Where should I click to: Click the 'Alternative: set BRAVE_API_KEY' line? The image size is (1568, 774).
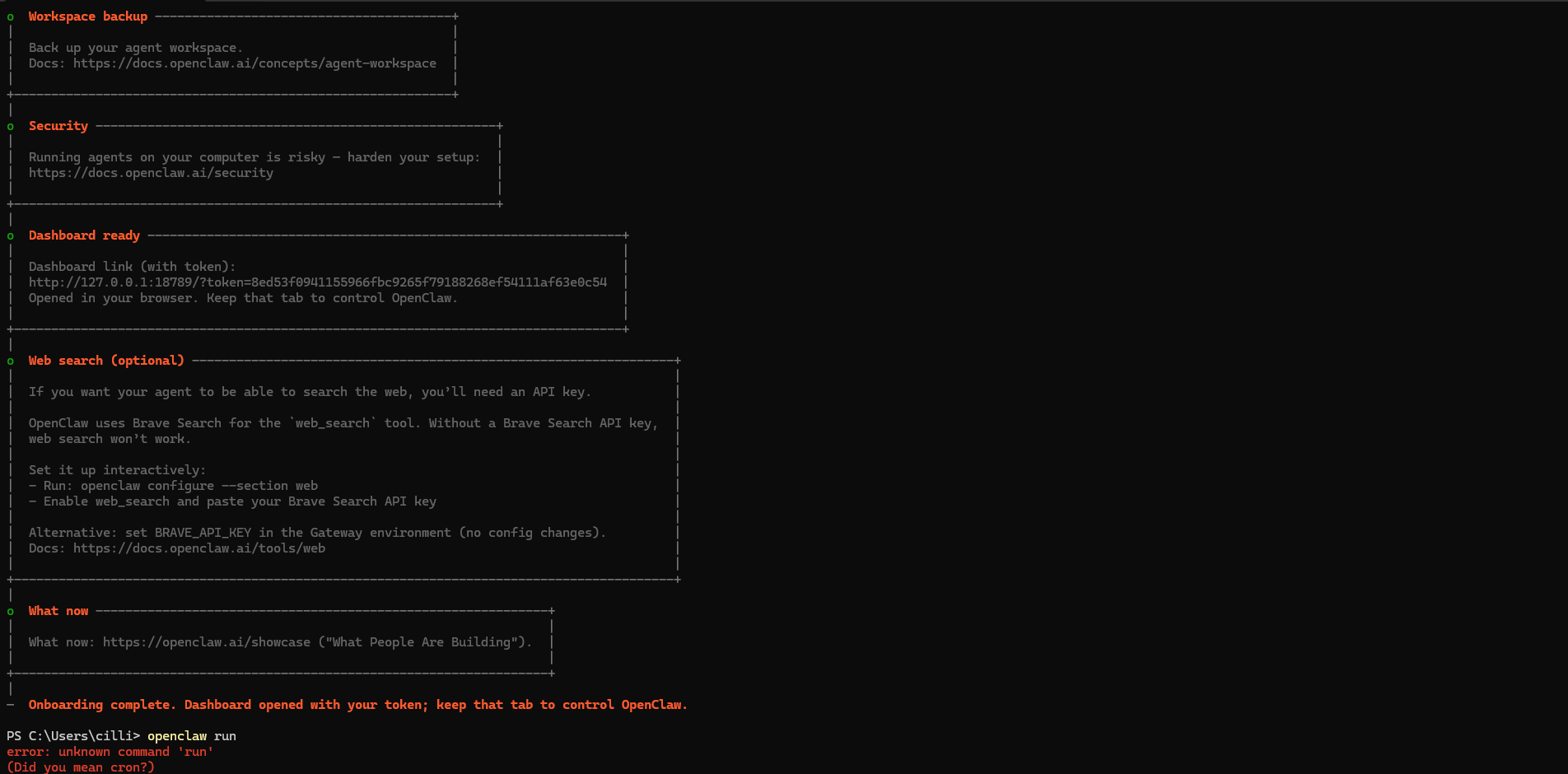point(317,533)
